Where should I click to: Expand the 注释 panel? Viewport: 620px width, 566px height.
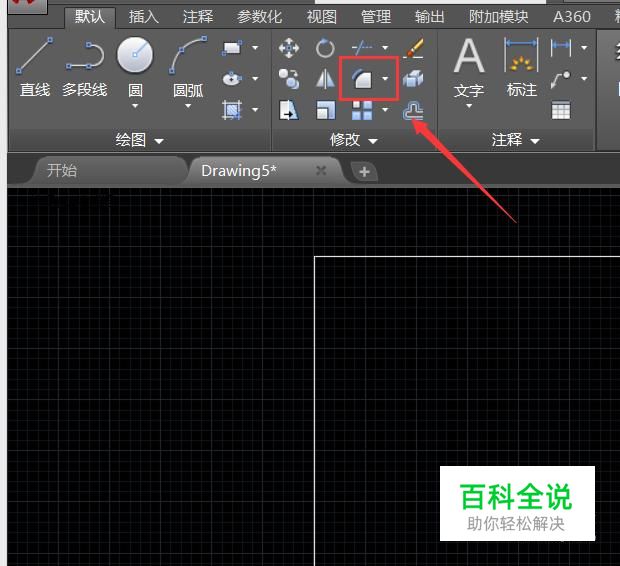[515, 140]
